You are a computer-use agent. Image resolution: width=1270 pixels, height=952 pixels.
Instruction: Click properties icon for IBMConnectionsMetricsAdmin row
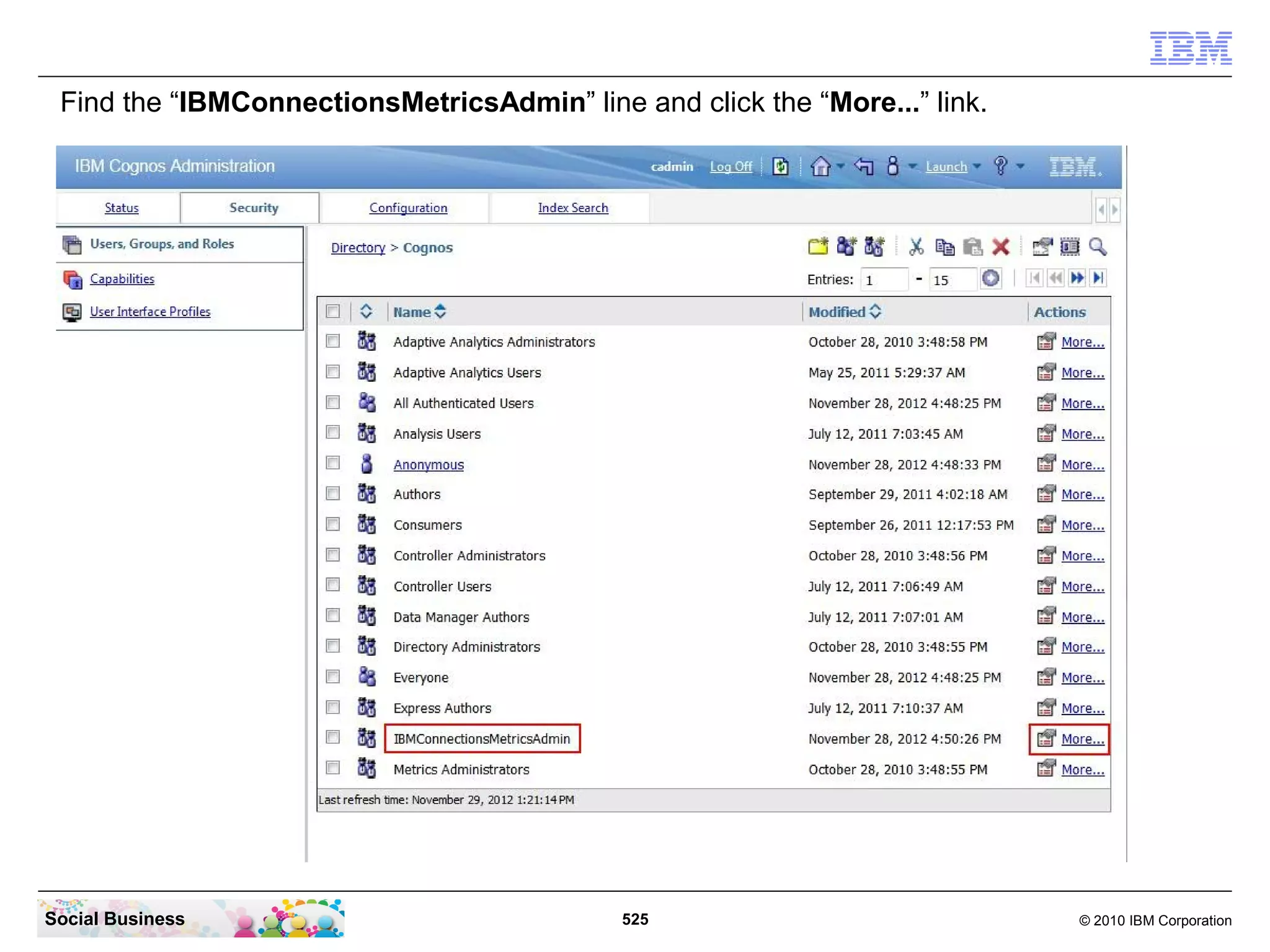point(1046,738)
